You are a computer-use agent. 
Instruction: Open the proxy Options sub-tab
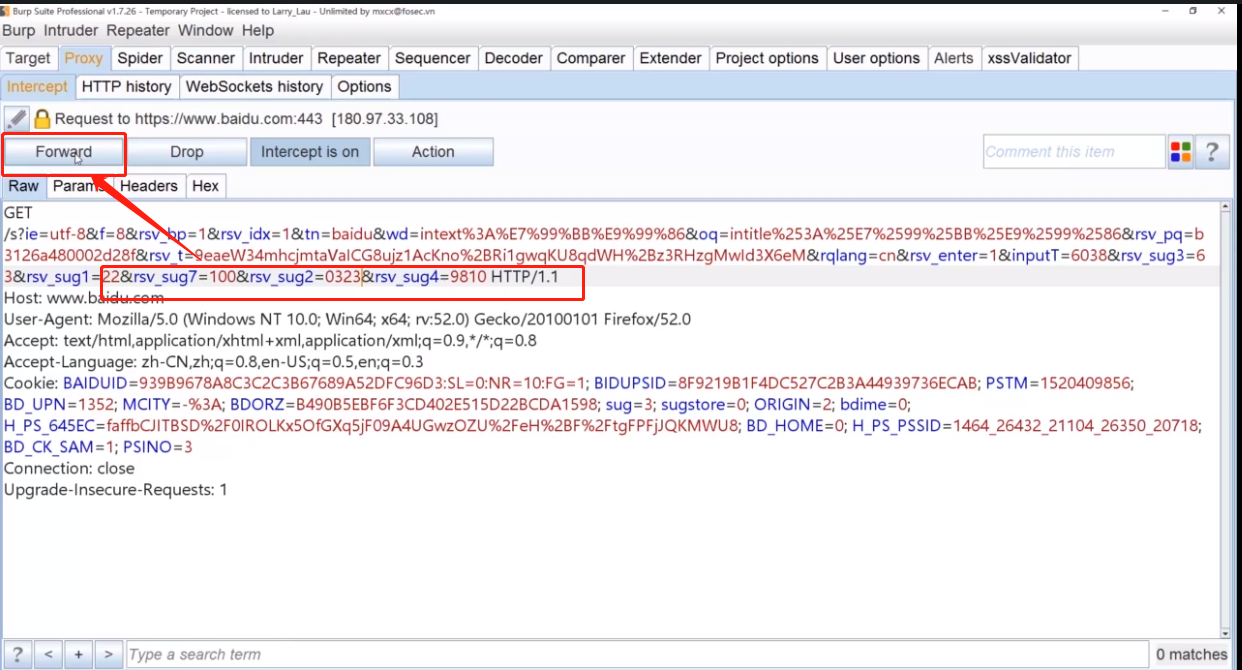click(x=365, y=86)
